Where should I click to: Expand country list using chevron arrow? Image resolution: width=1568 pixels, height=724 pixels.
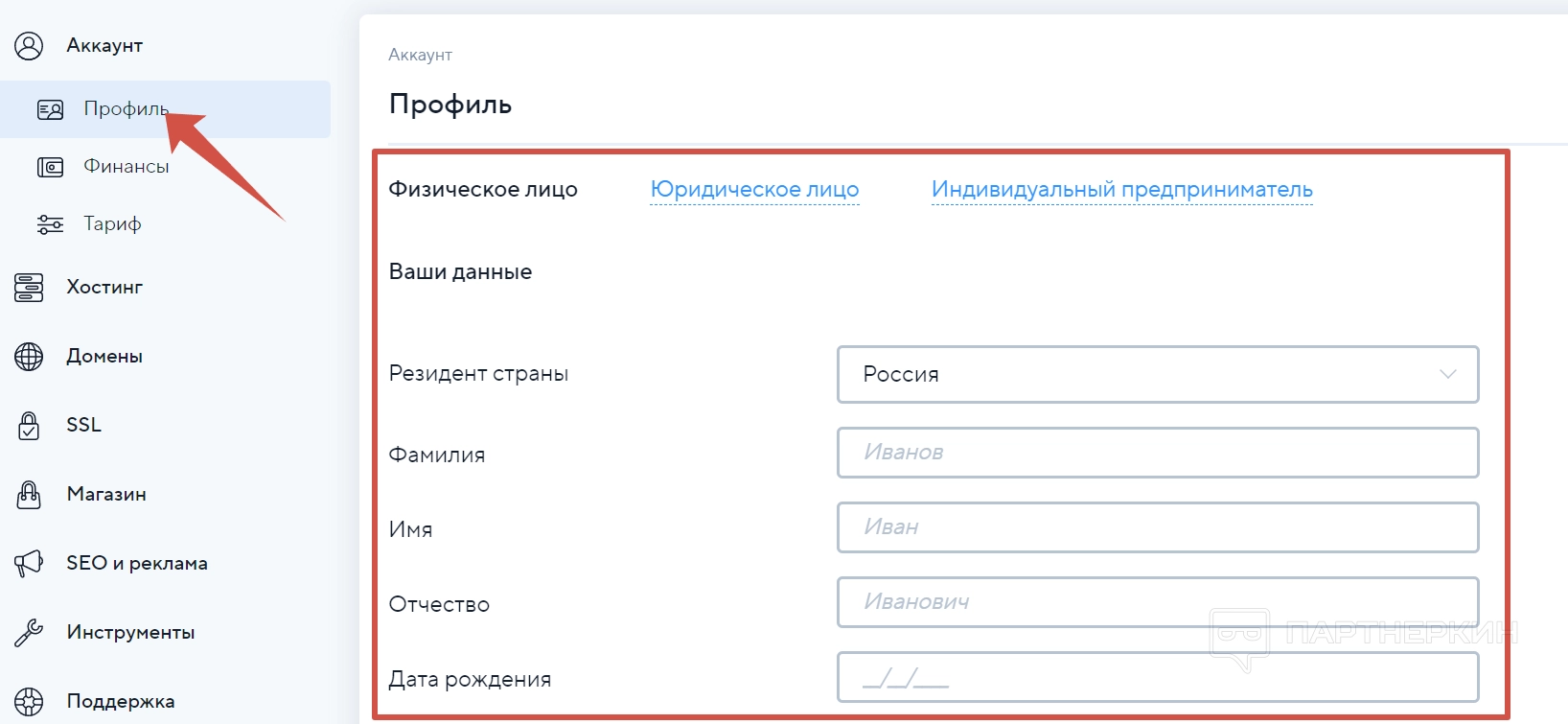point(1447,374)
